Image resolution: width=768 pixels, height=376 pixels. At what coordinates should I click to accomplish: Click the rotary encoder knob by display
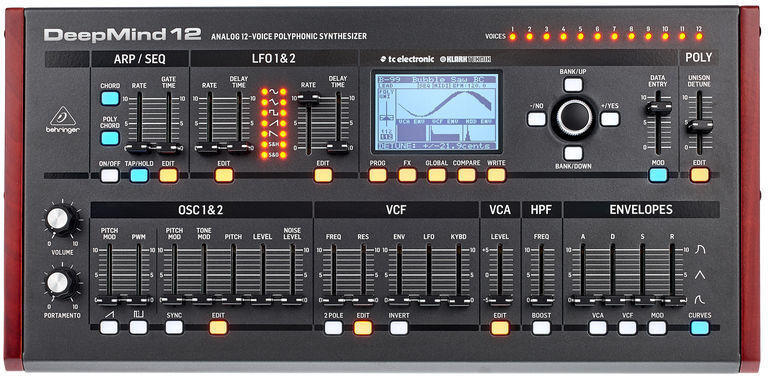click(574, 118)
